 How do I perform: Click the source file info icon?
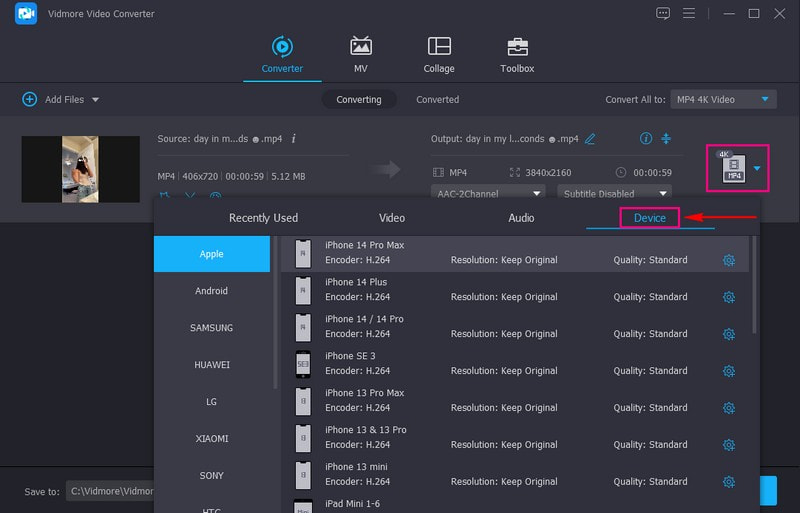click(x=293, y=138)
